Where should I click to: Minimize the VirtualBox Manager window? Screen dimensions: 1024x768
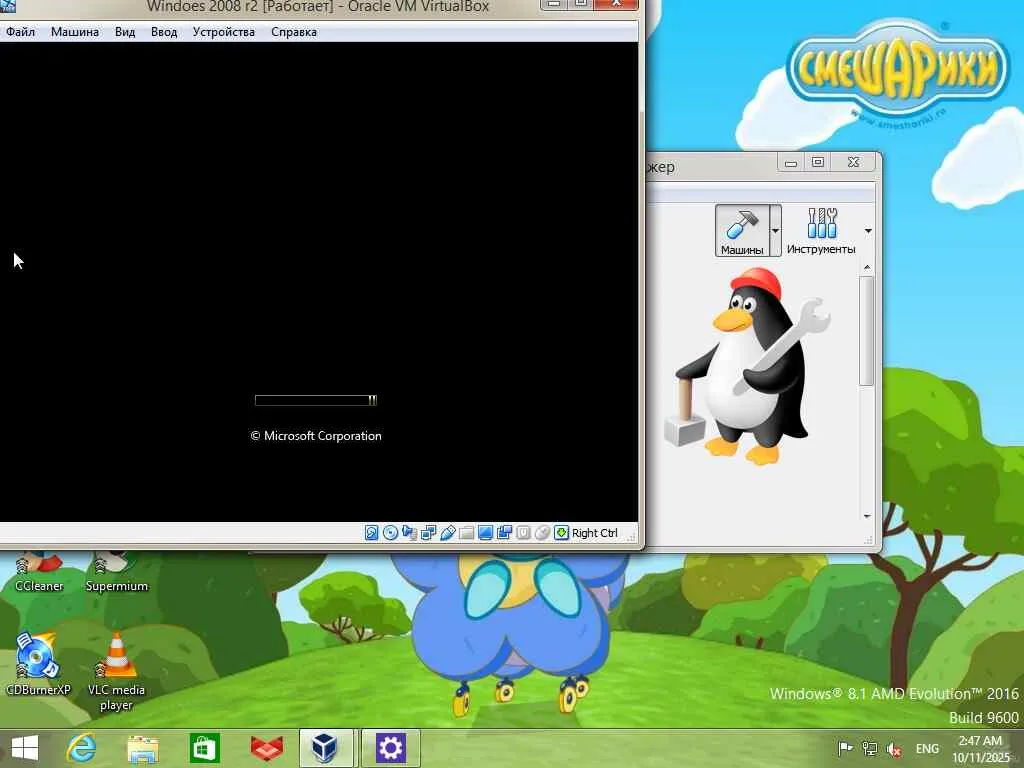point(791,162)
